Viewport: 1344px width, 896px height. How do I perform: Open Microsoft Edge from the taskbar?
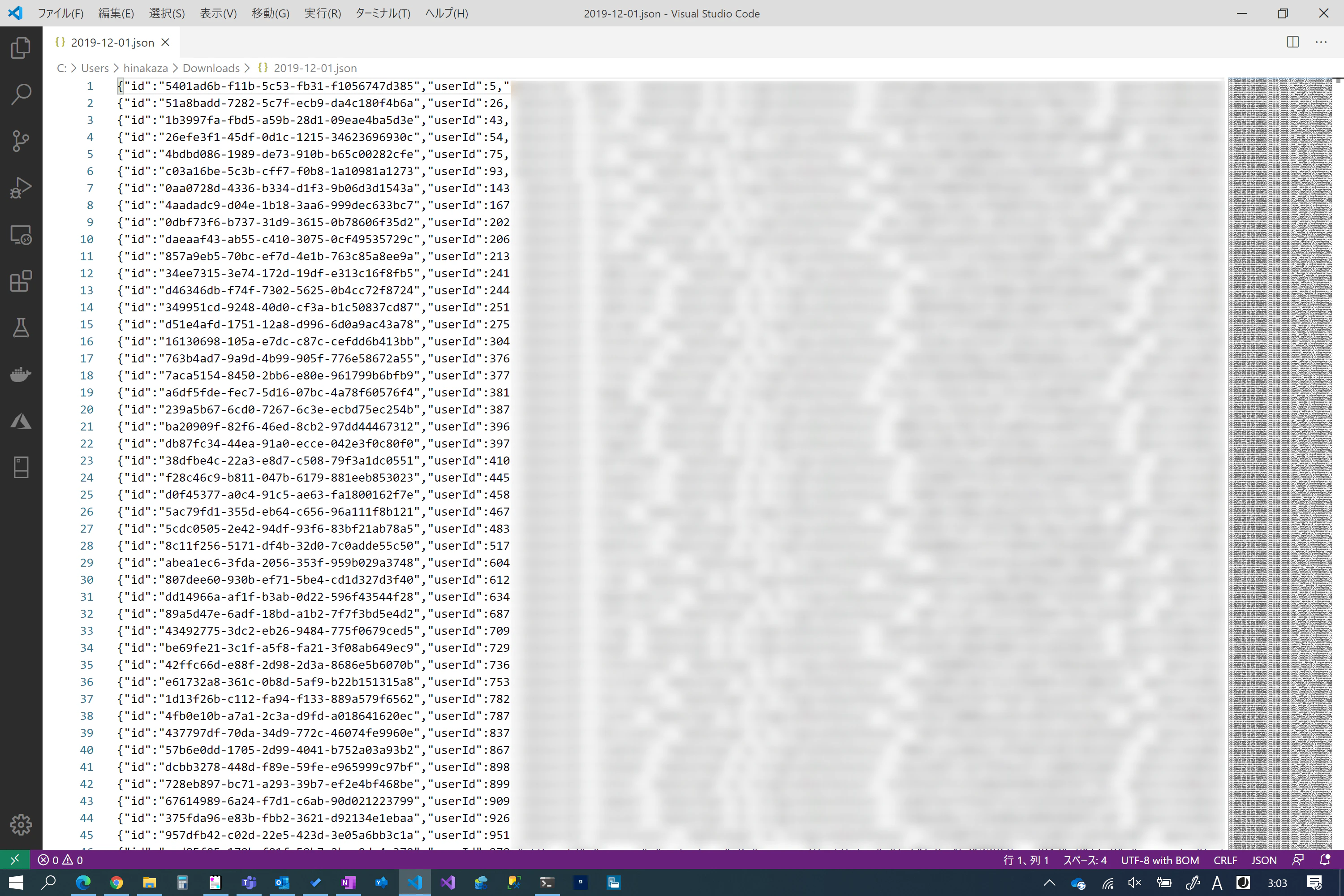click(83, 882)
